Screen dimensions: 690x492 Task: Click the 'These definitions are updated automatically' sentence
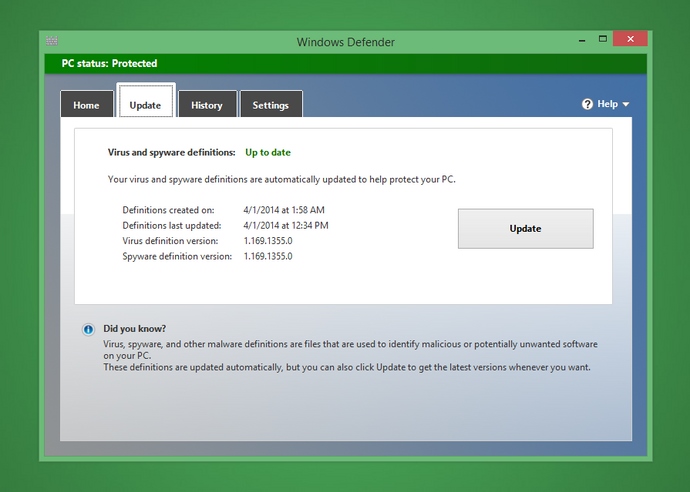[347, 367]
